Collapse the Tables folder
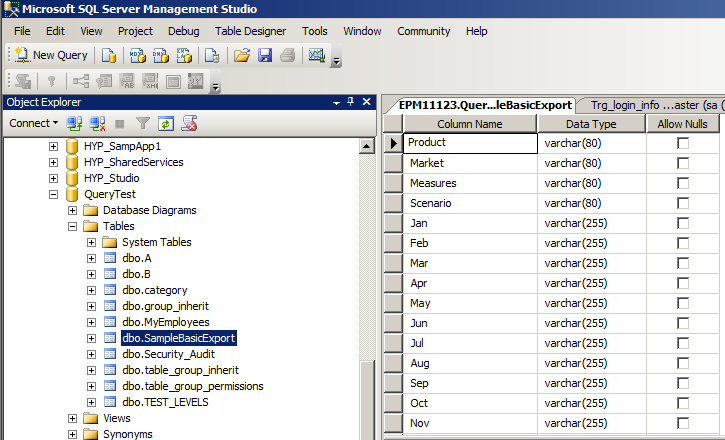The height and width of the screenshot is (440, 725). (73, 226)
